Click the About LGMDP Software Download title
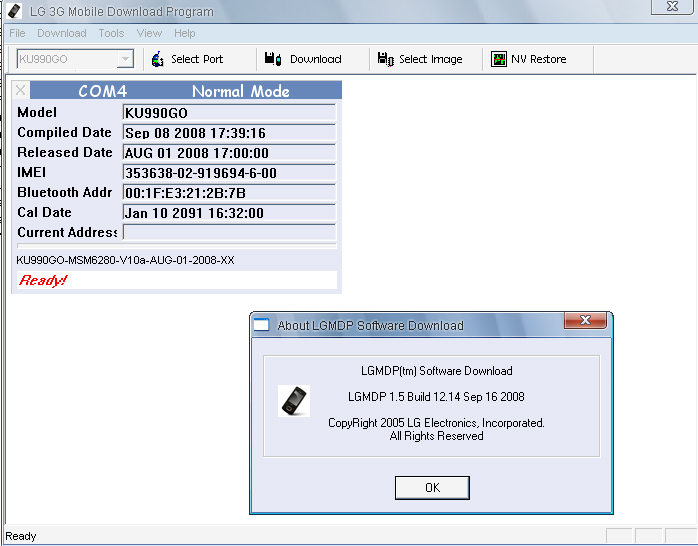Viewport: 698px width, 546px height. point(370,326)
